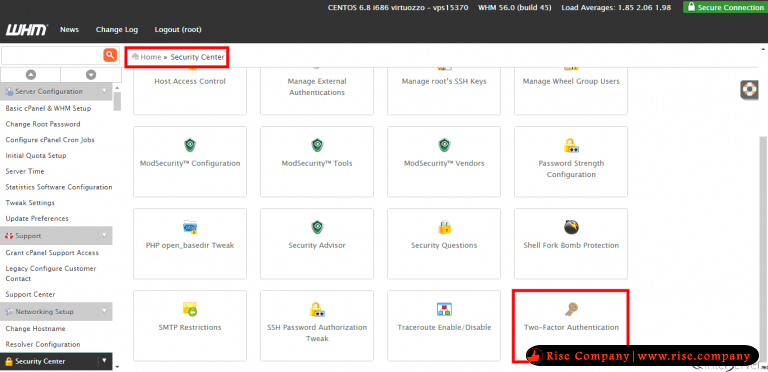Open Resolver Configuration in sidebar
Screen dimensions: 768x372
tap(43, 345)
